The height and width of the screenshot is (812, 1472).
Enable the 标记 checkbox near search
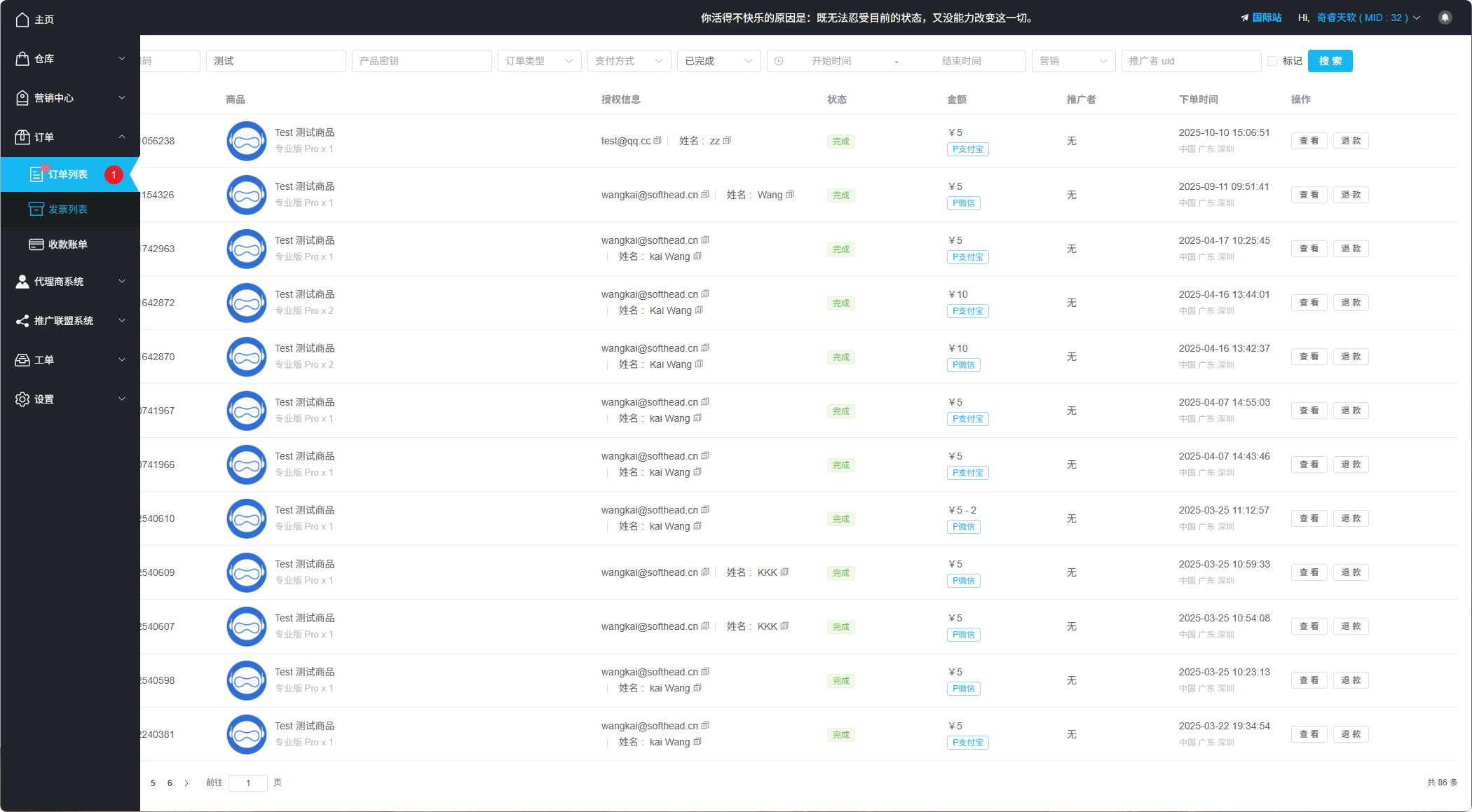click(1273, 61)
